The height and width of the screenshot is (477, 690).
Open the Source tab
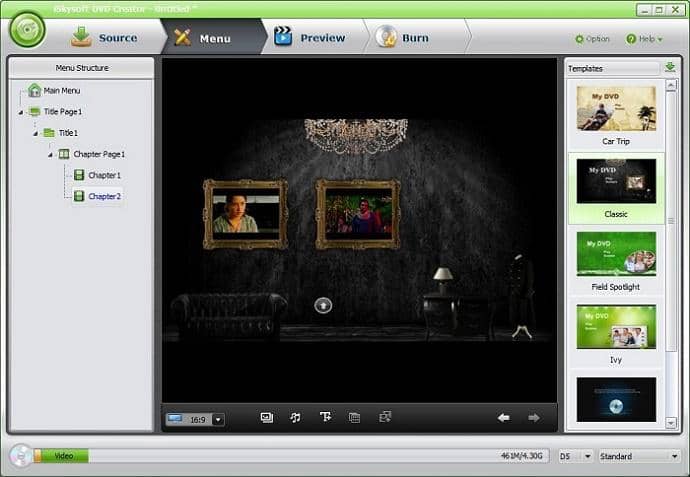(x=104, y=37)
